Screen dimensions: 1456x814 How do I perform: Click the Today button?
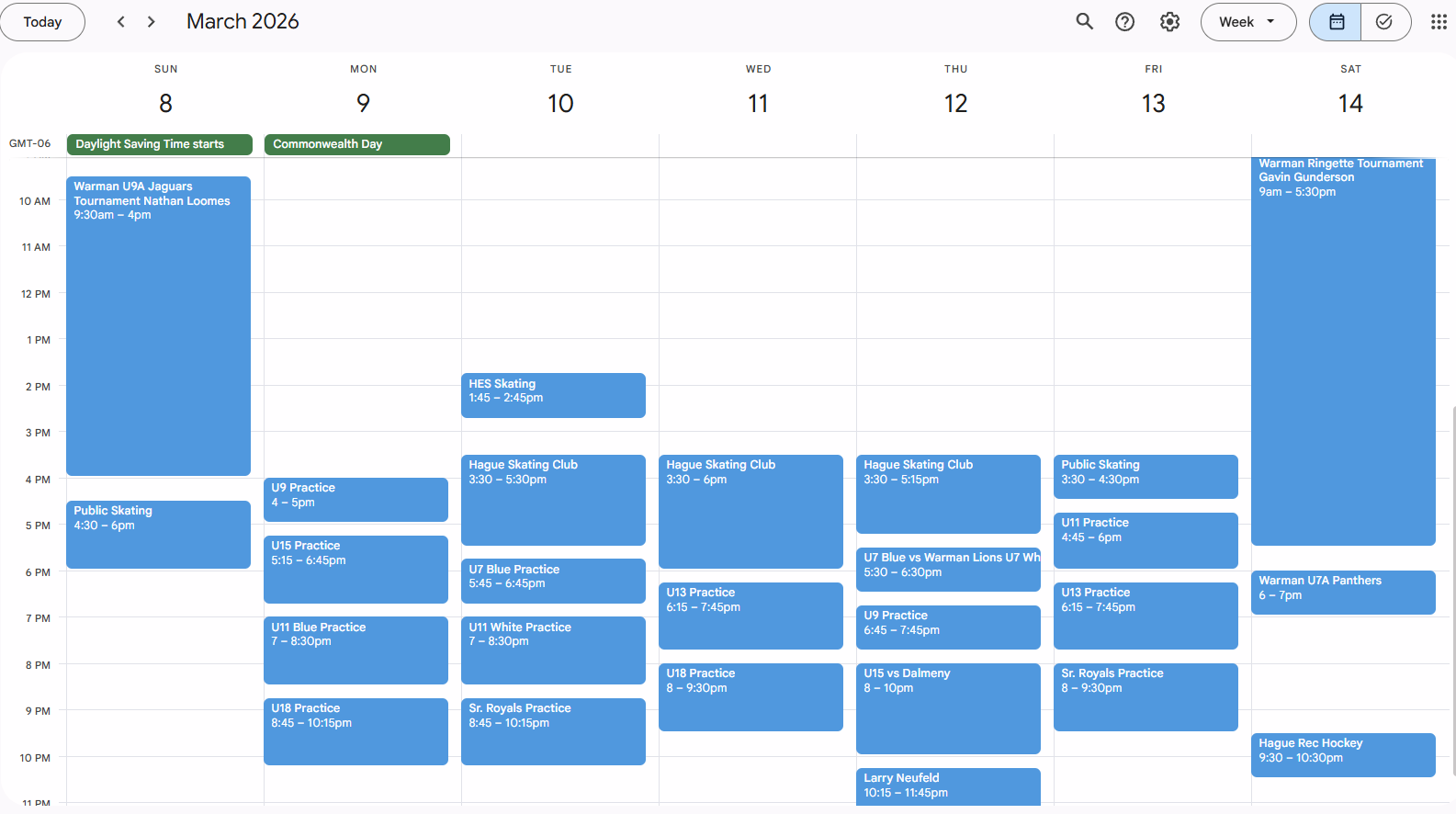[x=42, y=22]
